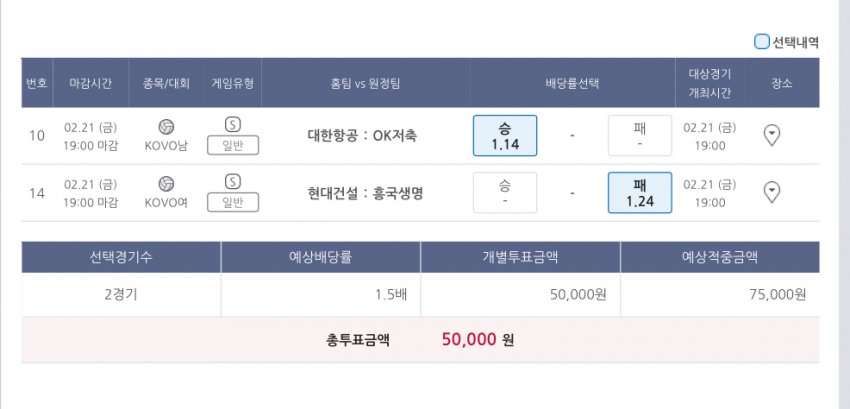Click the 마감시간 column header

(91, 83)
